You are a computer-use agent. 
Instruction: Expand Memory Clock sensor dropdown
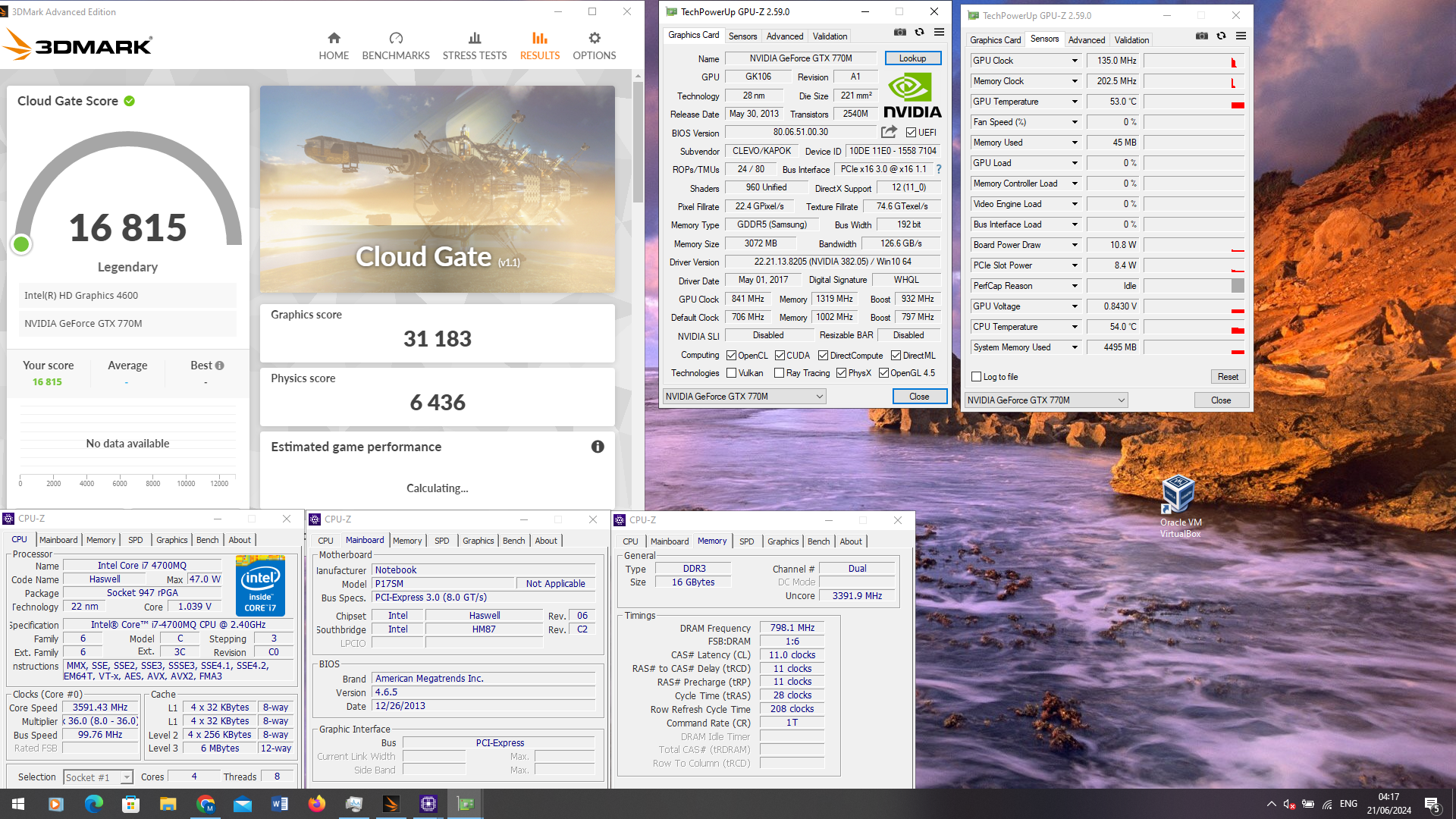pos(1075,81)
